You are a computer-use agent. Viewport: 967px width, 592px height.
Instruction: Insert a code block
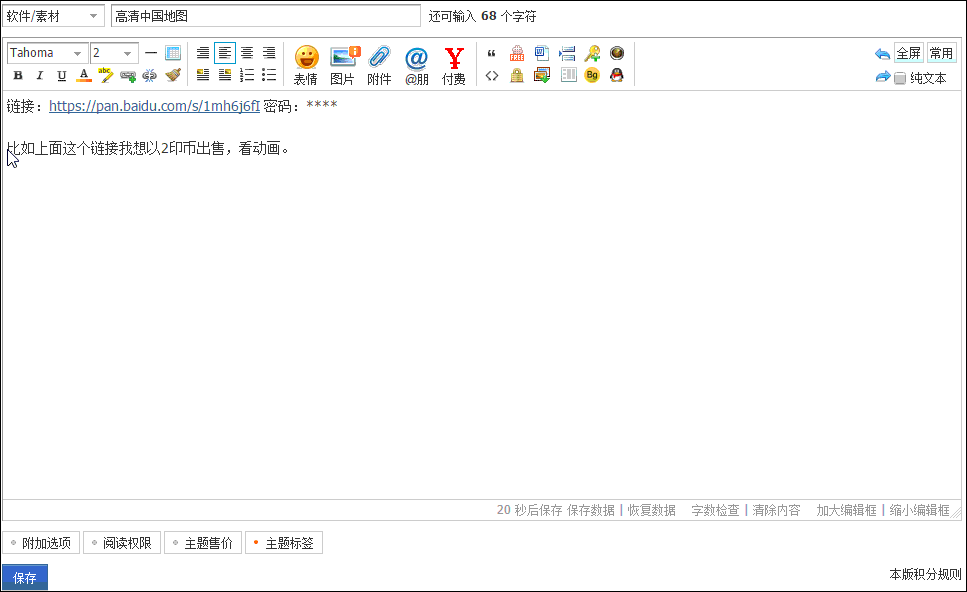point(492,76)
